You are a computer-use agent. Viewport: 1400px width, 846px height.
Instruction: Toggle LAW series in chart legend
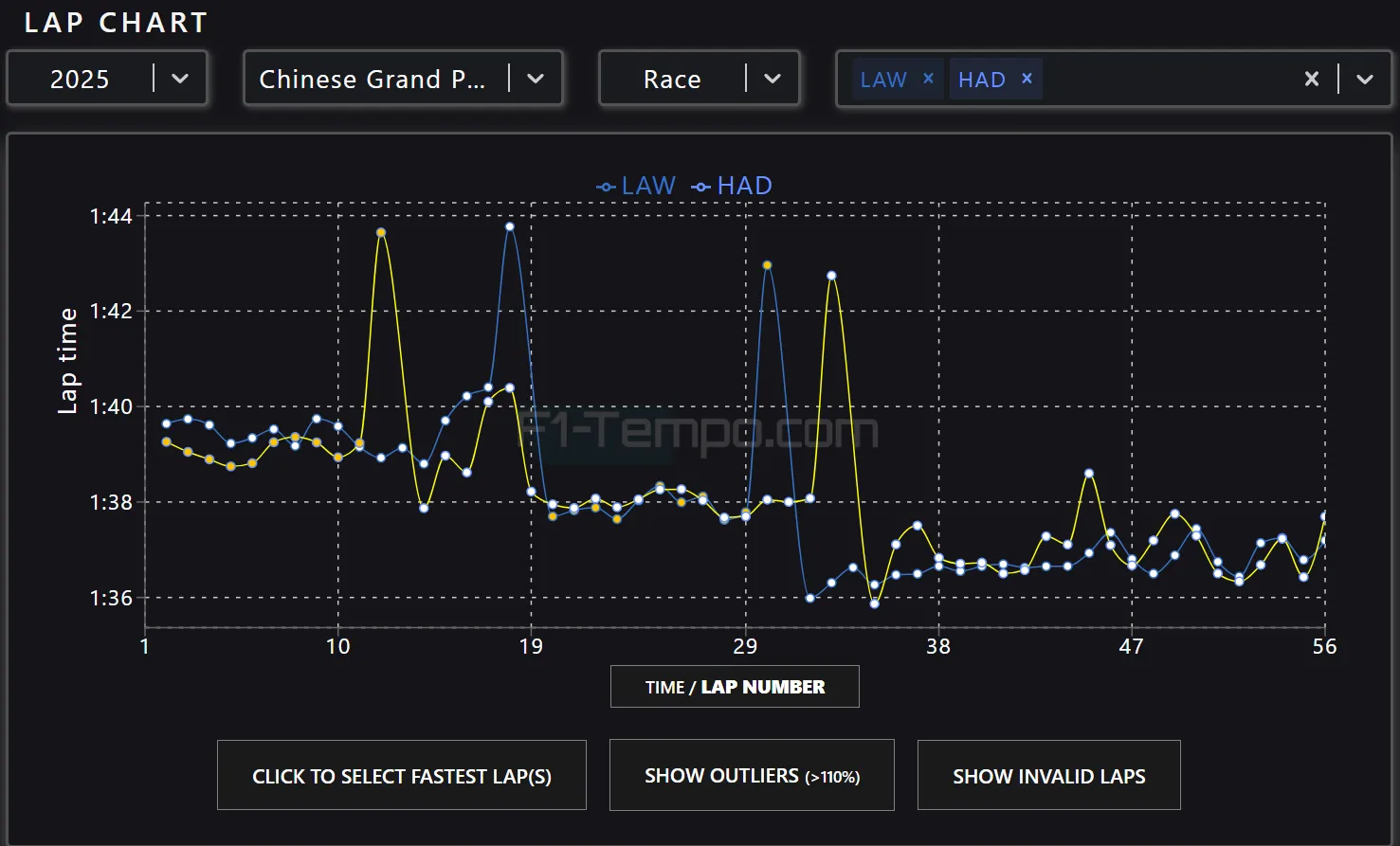[636, 186]
